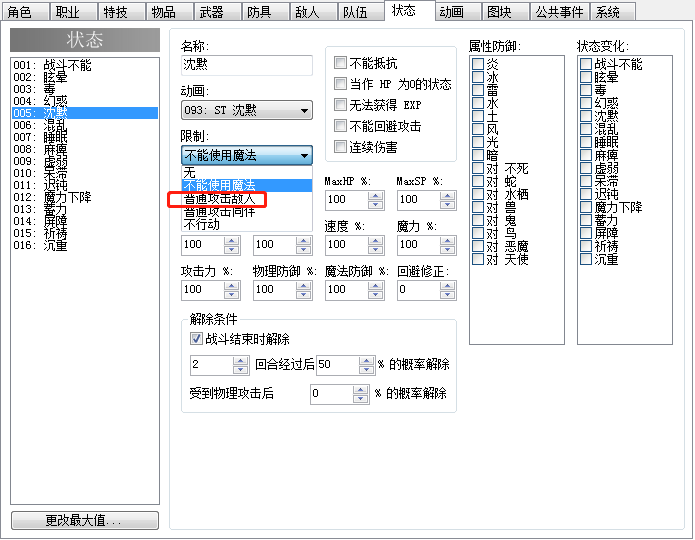Check 沉重 under 状态变化
Screen dimensions: 695x540
coord(586,259)
